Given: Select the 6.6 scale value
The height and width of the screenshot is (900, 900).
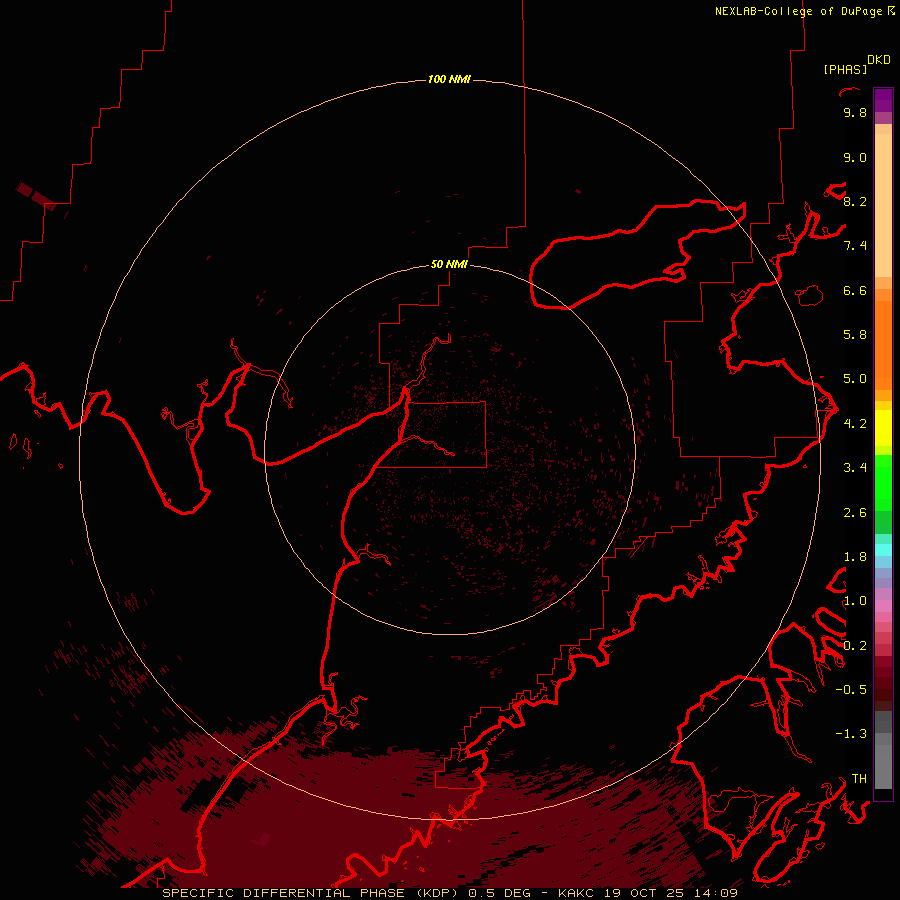Looking at the screenshot, I should [855, 290].
